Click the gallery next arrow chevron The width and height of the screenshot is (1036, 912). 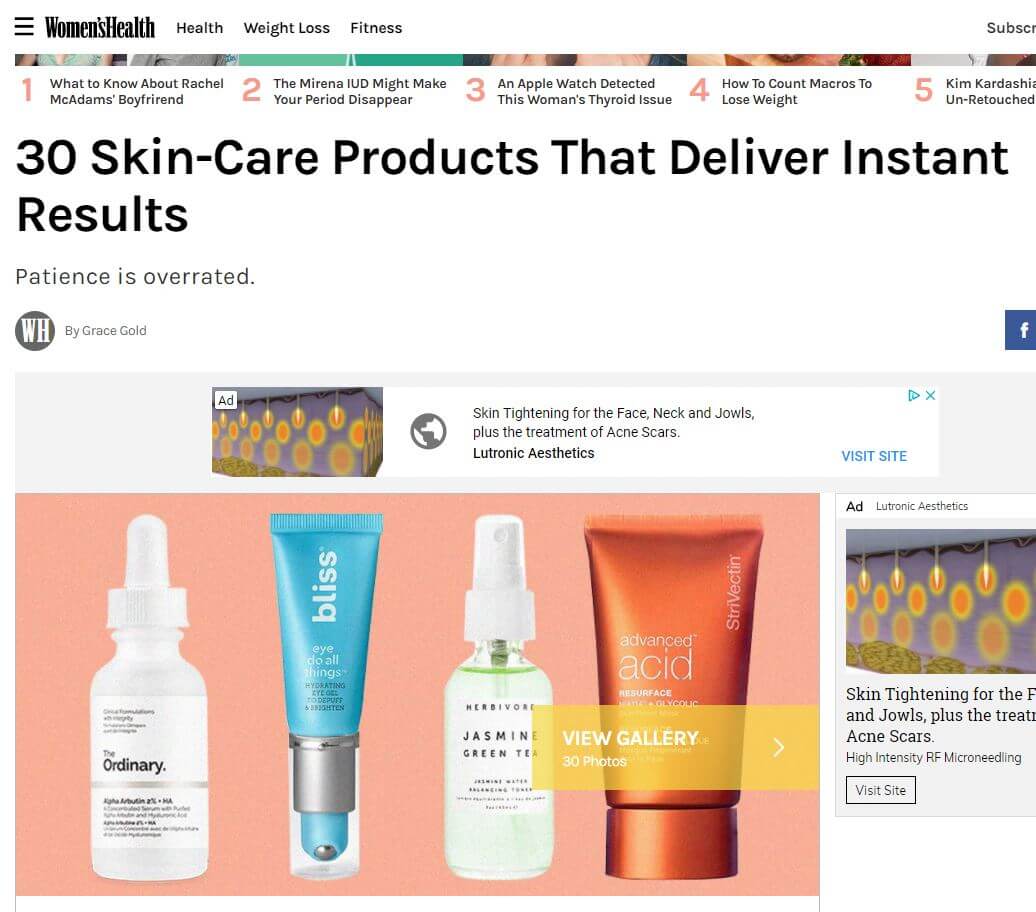(778, 747)
